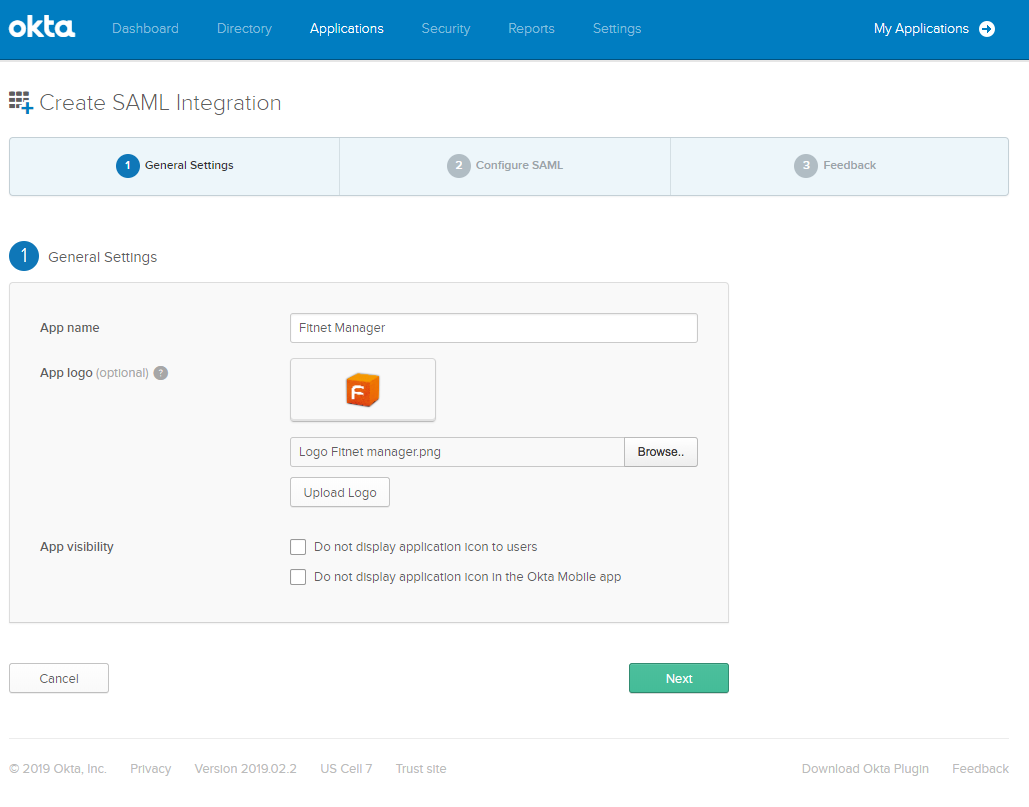Click the Cancel button
The height and width of the screenshot is (807, 1029).
pyautogui.click(x=59, y=678)
